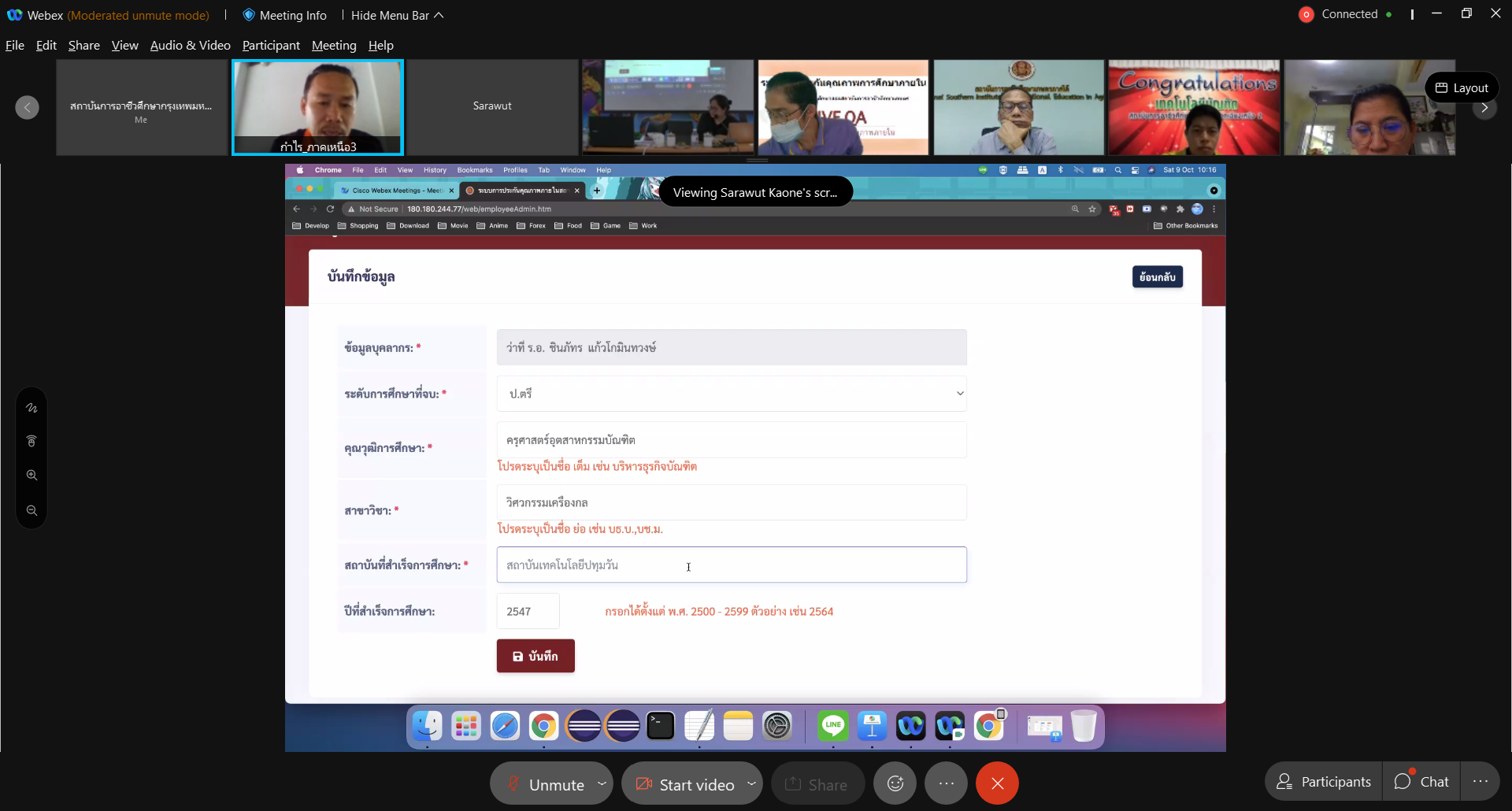The image size is (1512, 811).
Task: Click Safari icon in shared Mac dock
Action: 505,726
